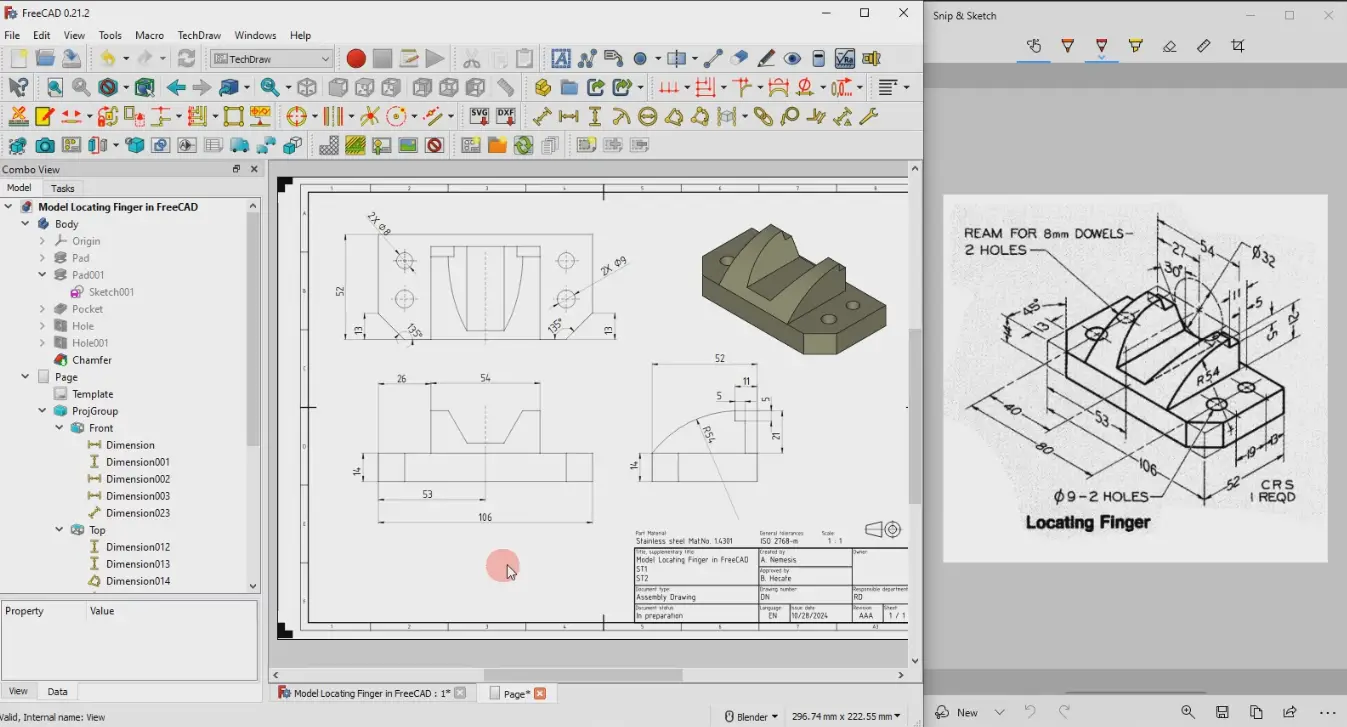
Task: Select Dimension023 in the model tree
Action: coord(138,513)
